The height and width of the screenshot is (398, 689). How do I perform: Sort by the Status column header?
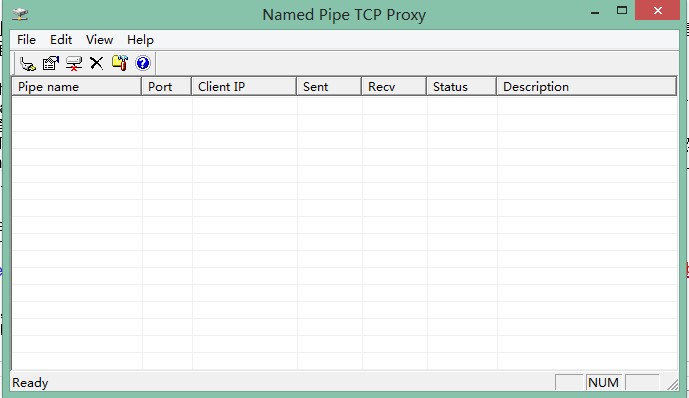pos(461,87)
